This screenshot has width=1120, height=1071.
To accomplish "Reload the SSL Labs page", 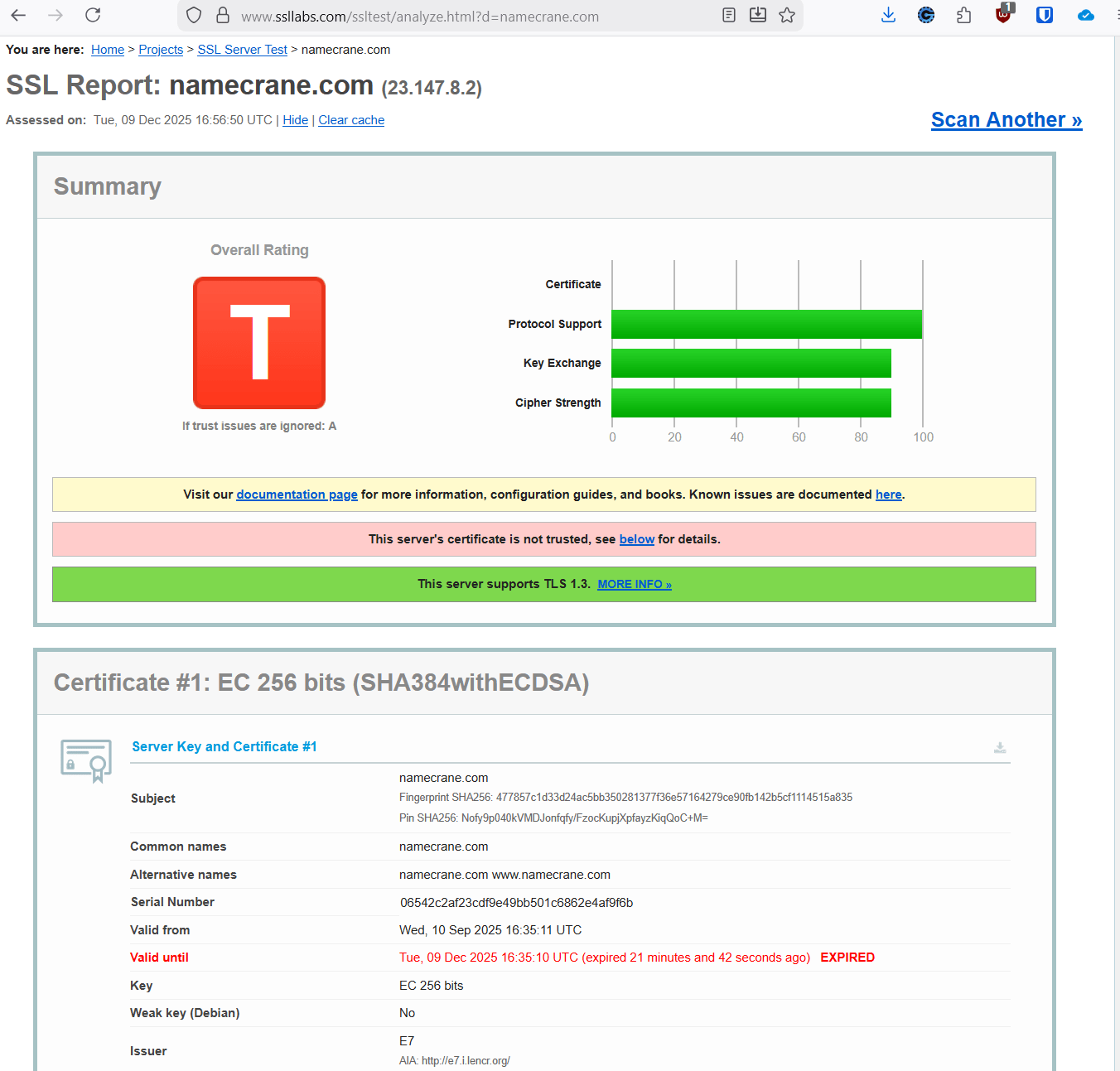I will pyautogui.click(x=93, y=15).
